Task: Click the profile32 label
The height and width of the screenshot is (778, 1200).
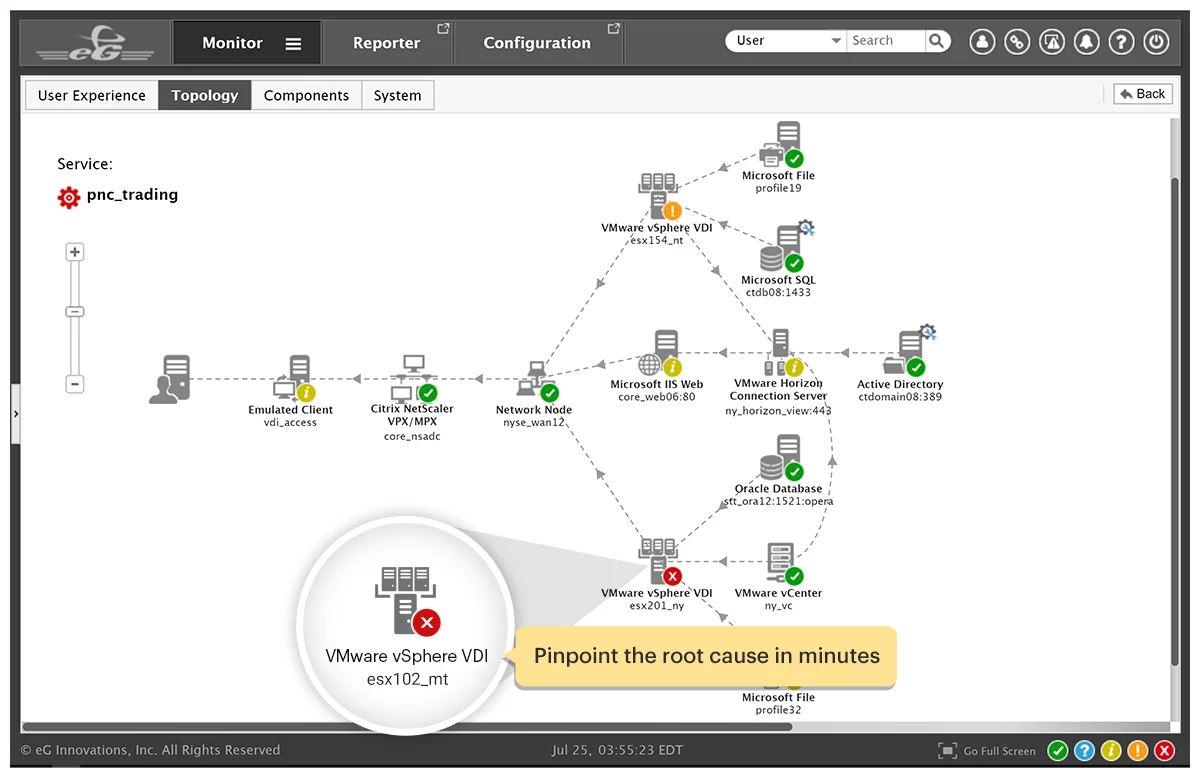Action: click(x=778, y=711)
